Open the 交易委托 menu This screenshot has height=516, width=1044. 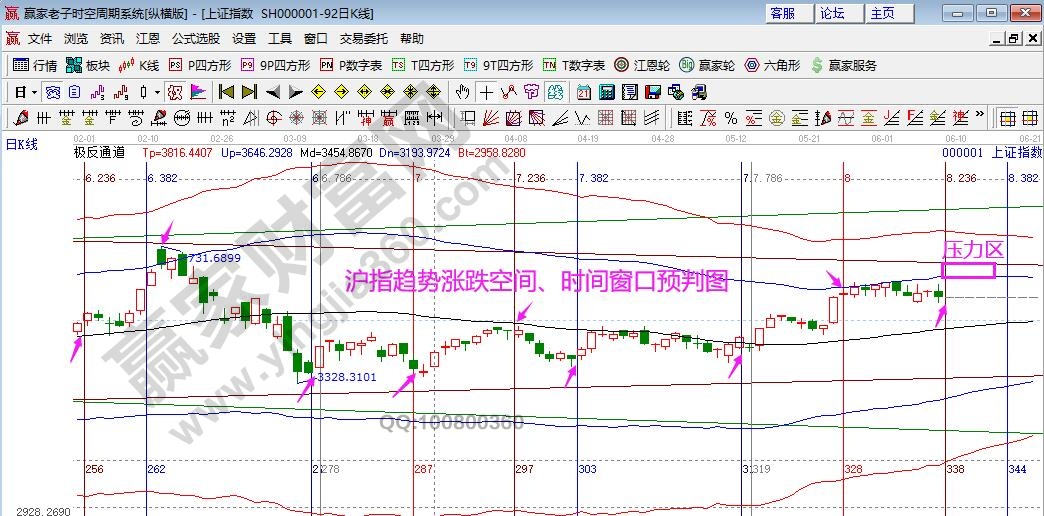coord(363,39)
